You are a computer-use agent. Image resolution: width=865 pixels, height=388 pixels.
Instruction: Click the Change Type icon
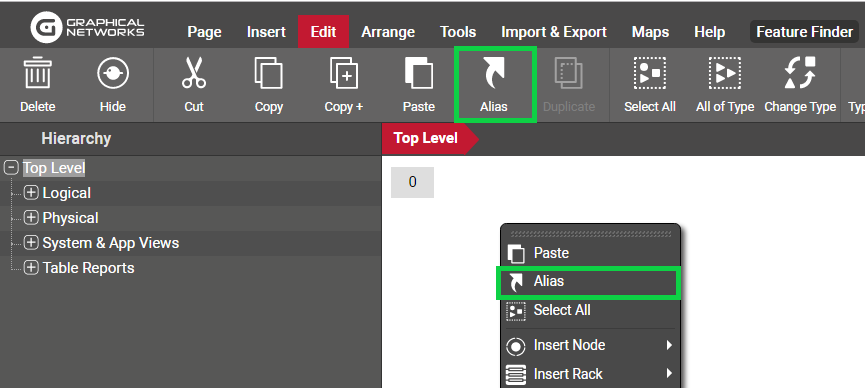pyautogui.click(x=800, y=73)
